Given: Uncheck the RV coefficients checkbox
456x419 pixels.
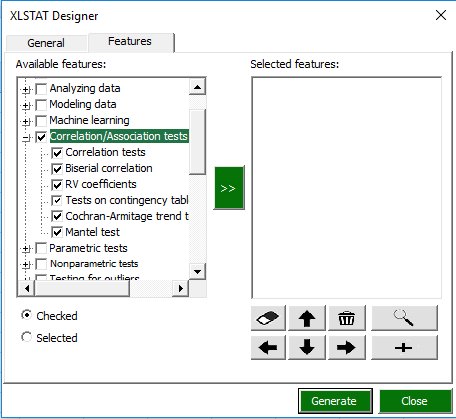Looking at the screenshot, I should tap(57, 185).
